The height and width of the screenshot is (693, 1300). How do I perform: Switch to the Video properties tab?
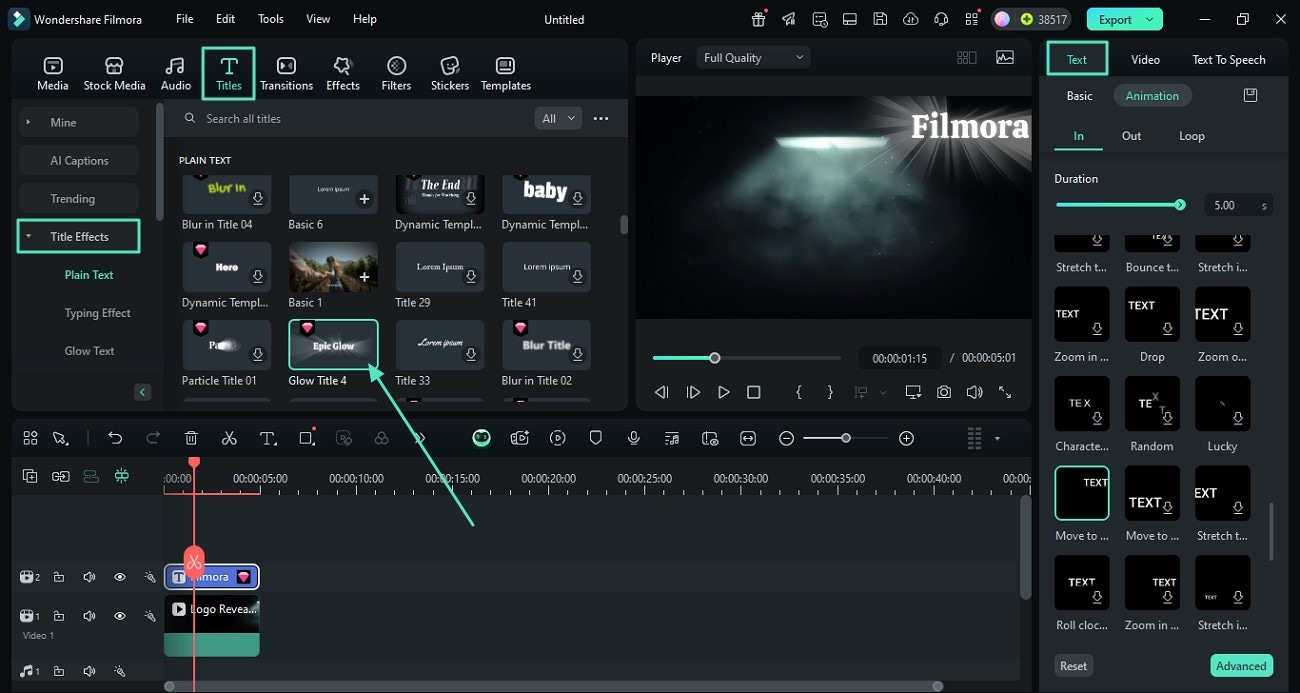coord(1145,59)
